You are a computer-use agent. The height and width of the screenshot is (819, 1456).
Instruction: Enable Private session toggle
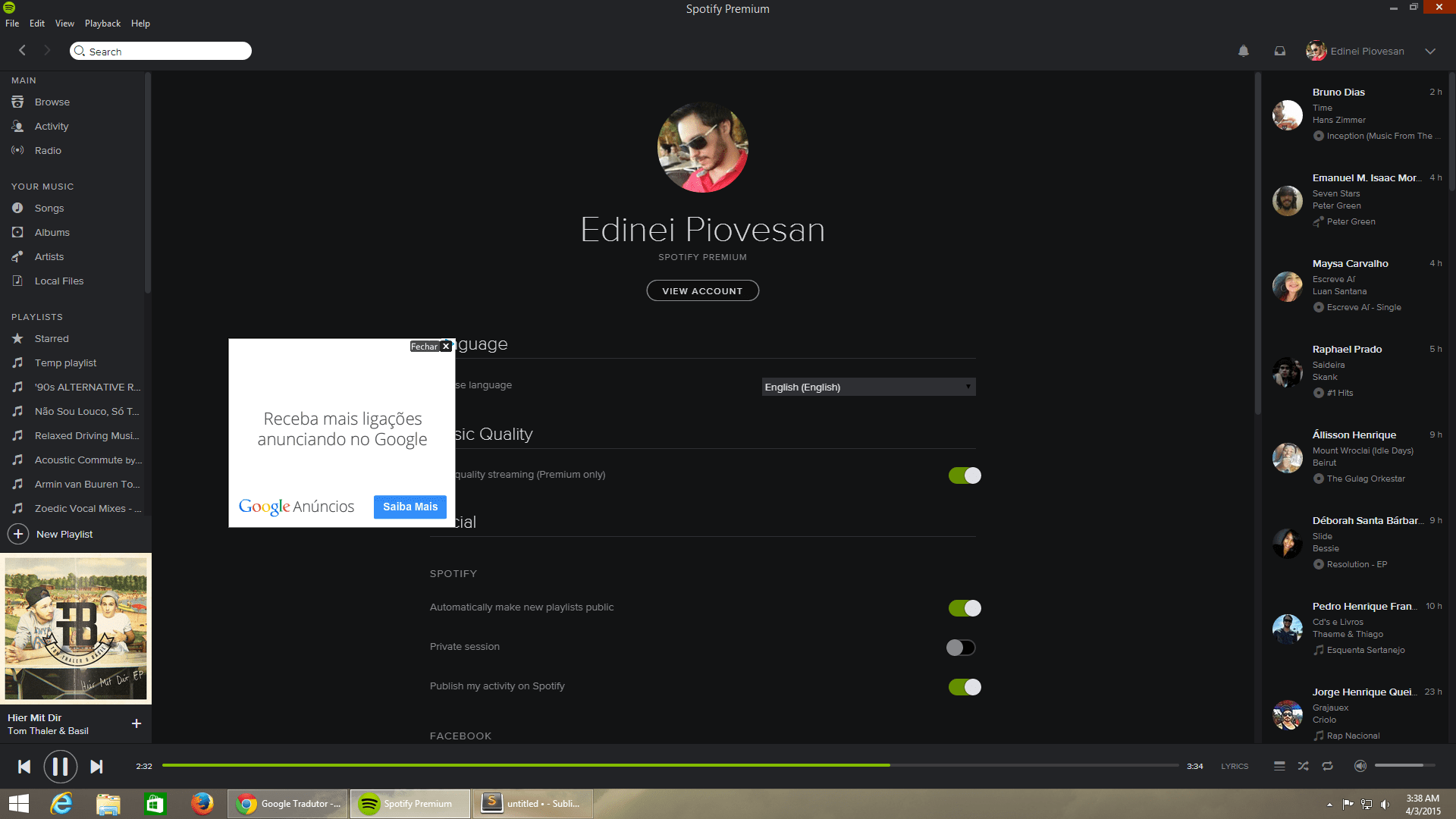(961, 648)
